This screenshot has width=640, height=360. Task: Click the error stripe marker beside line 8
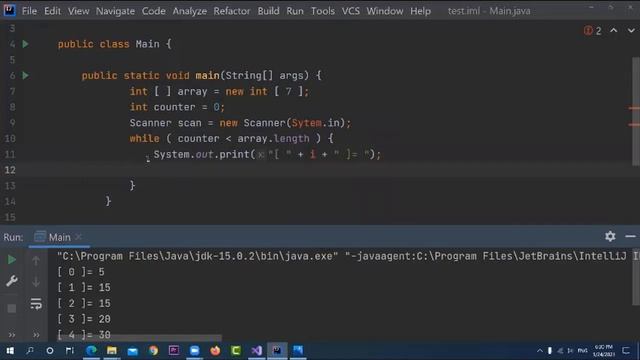click(x=634, y=108)
